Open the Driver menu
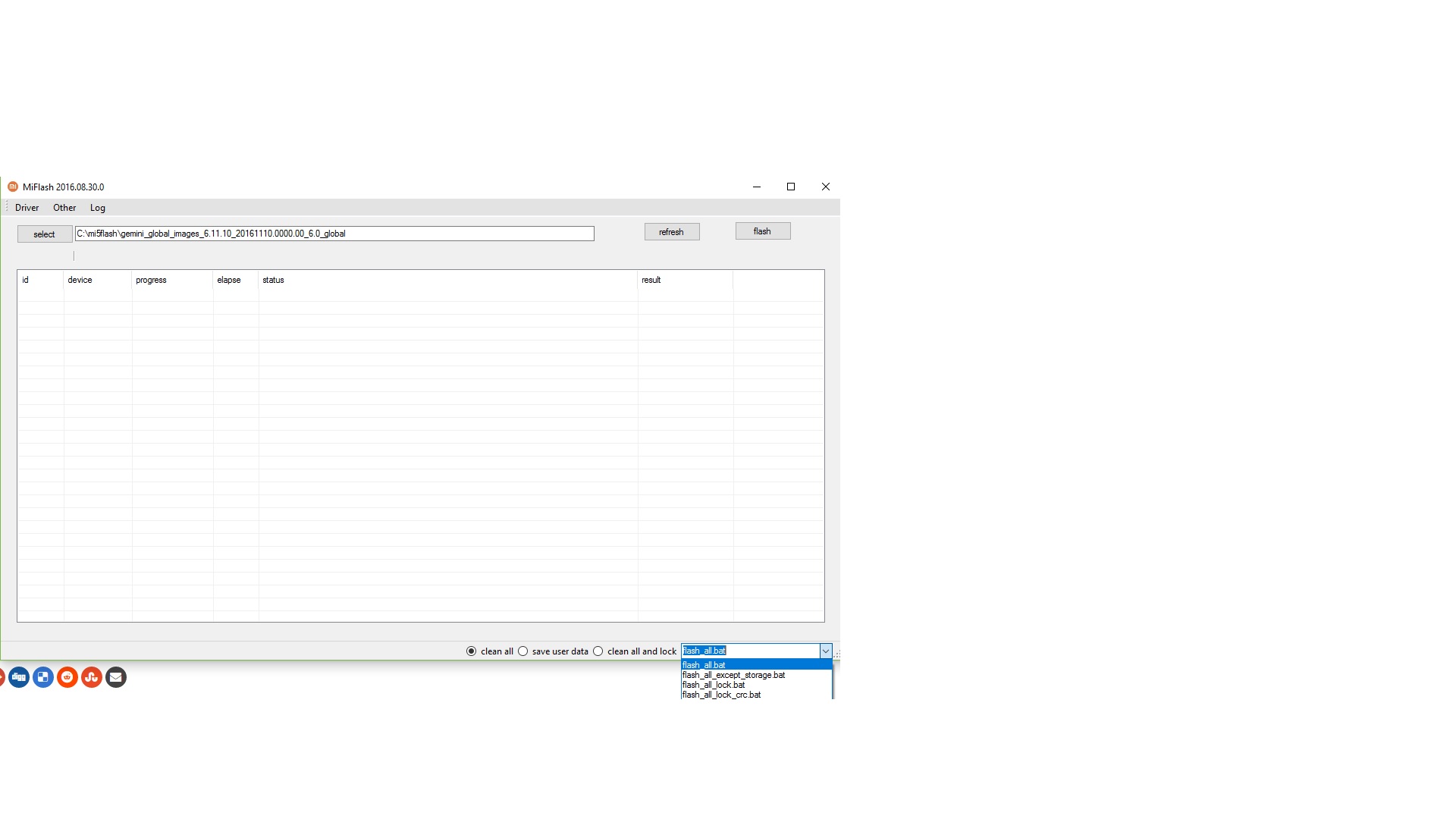 [x=27, y=208]
